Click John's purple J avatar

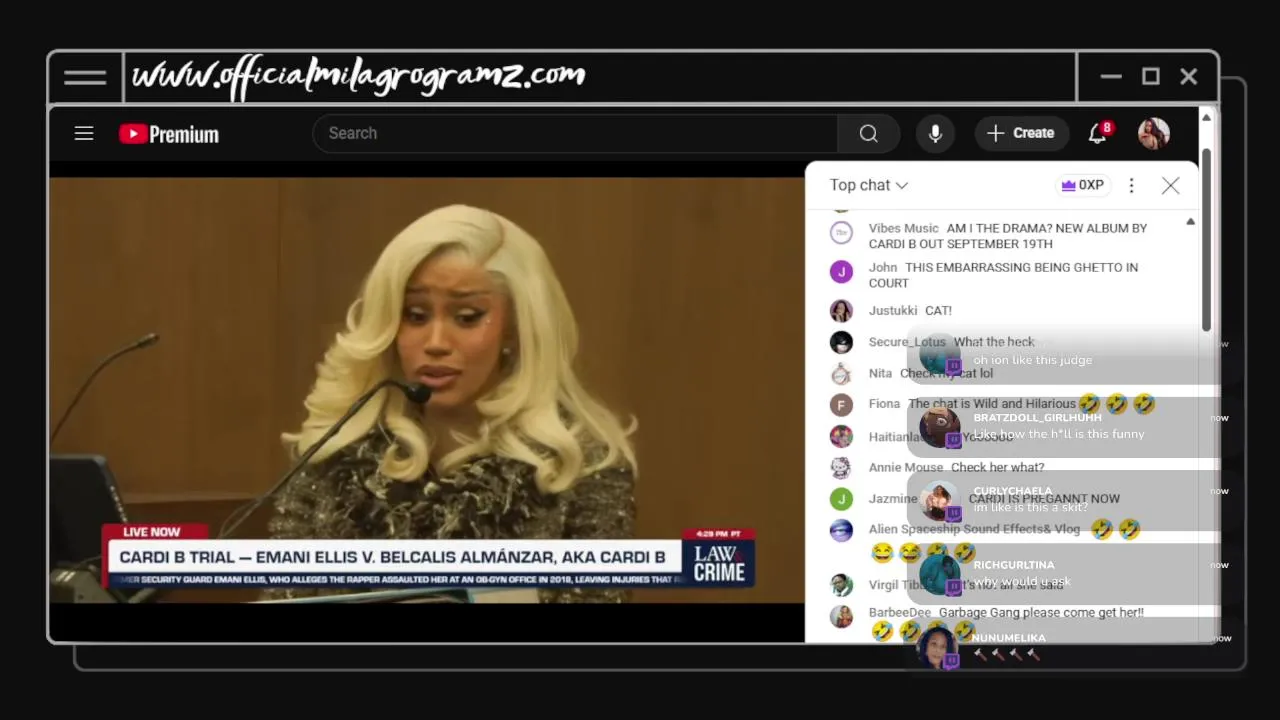(x=841, y=272)
